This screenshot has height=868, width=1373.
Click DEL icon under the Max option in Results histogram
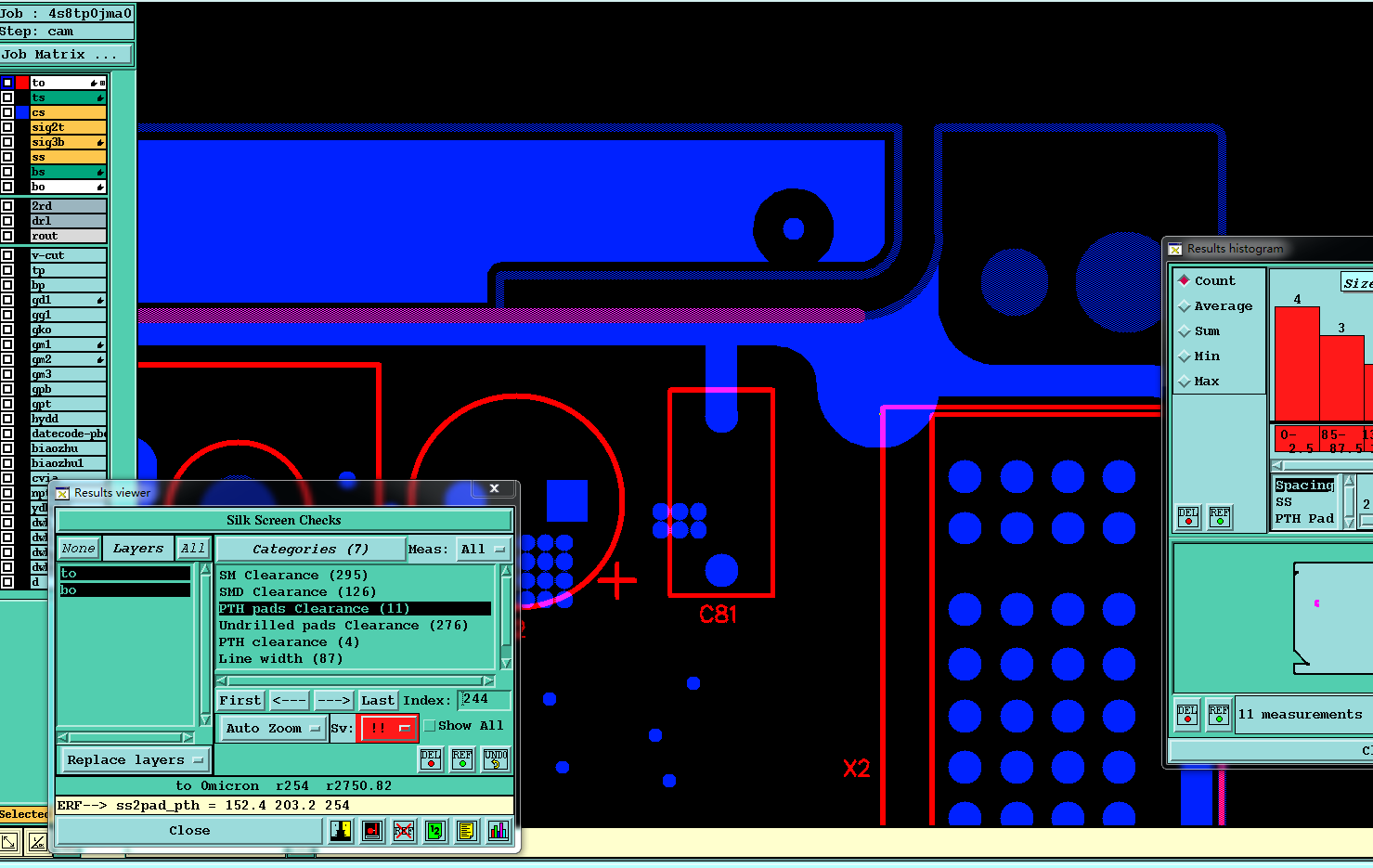[1188, 517]
